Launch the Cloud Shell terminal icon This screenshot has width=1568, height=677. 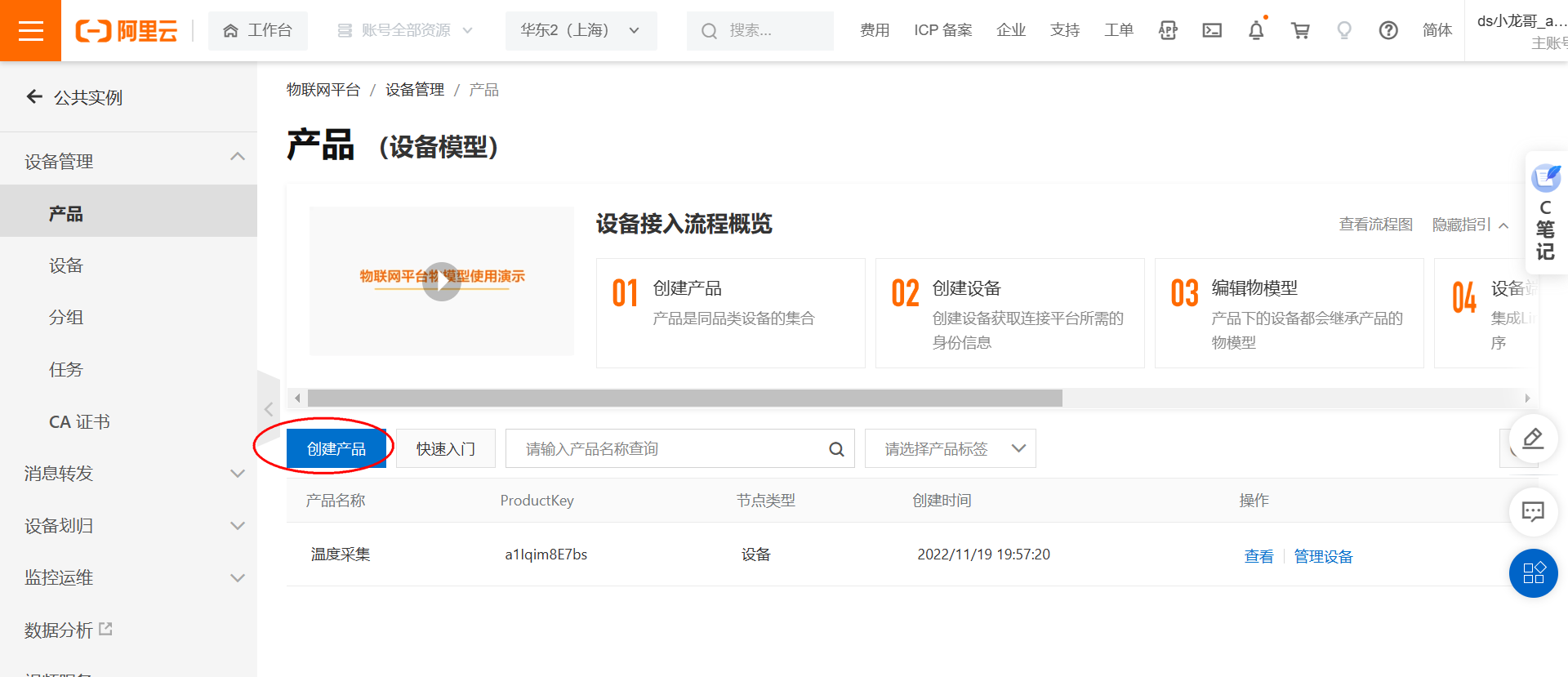pos(1212,31)
